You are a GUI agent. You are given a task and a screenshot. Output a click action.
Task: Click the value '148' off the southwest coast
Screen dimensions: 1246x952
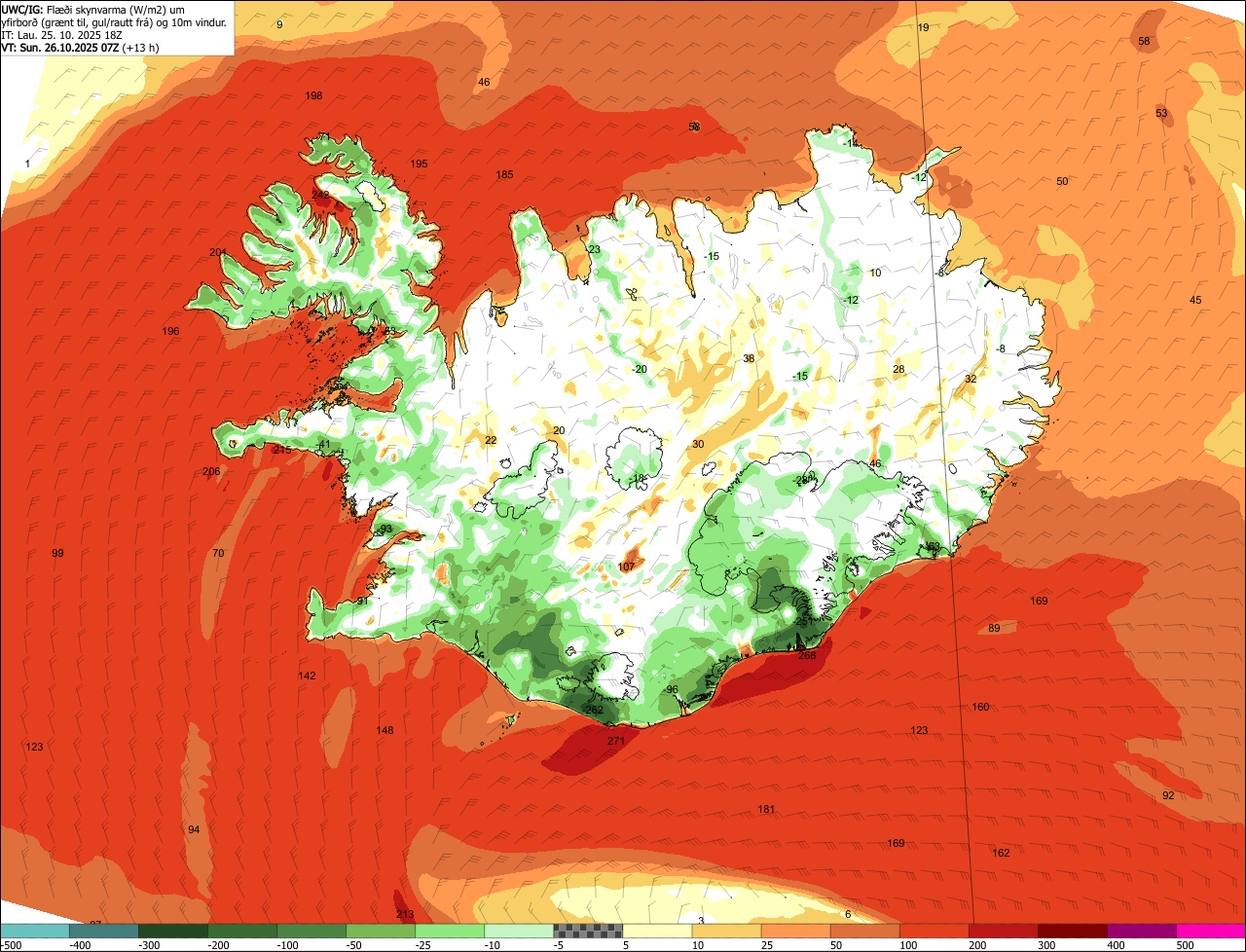click(385, 730)
